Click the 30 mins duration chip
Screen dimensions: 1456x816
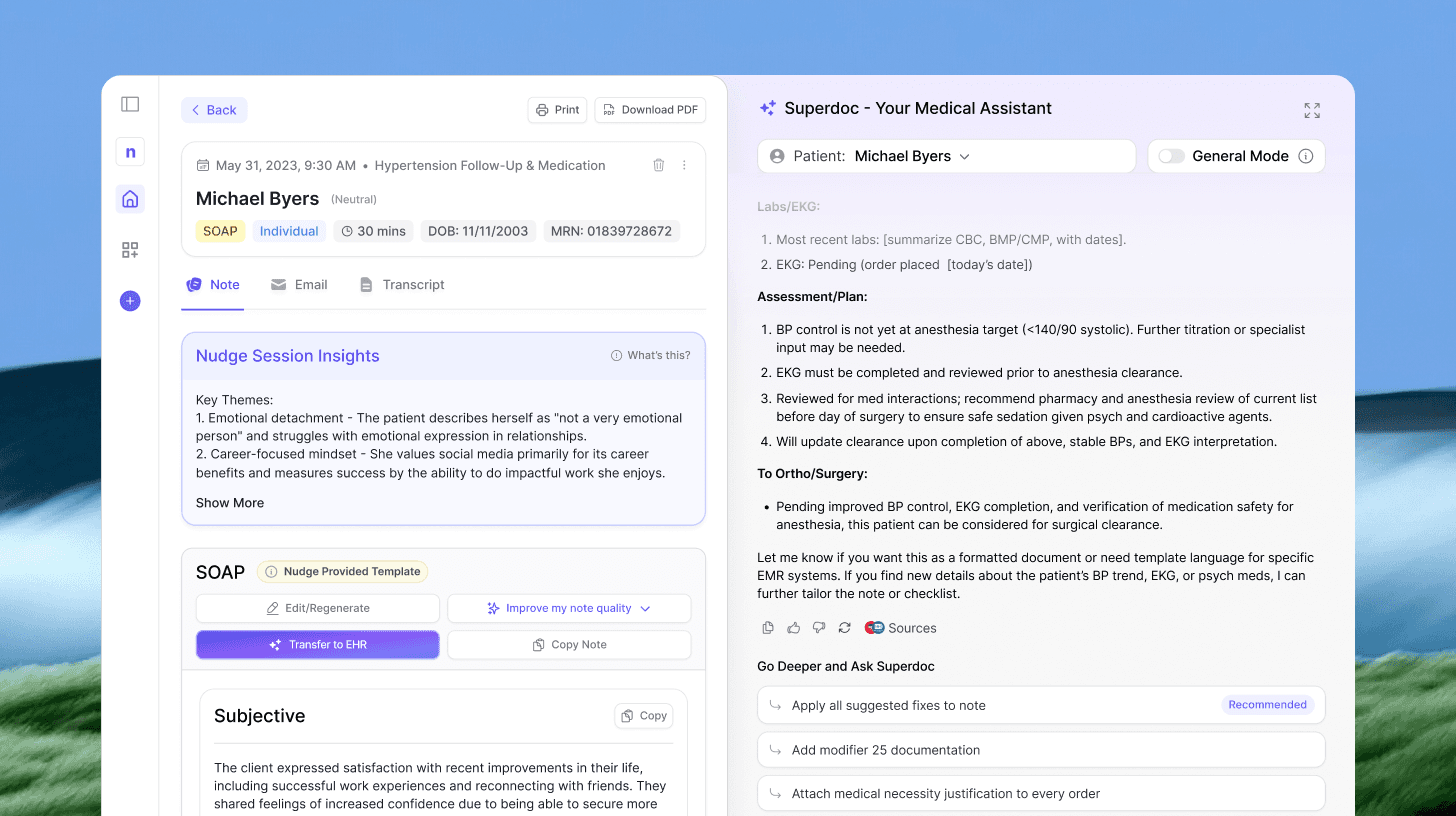(373, 231)
